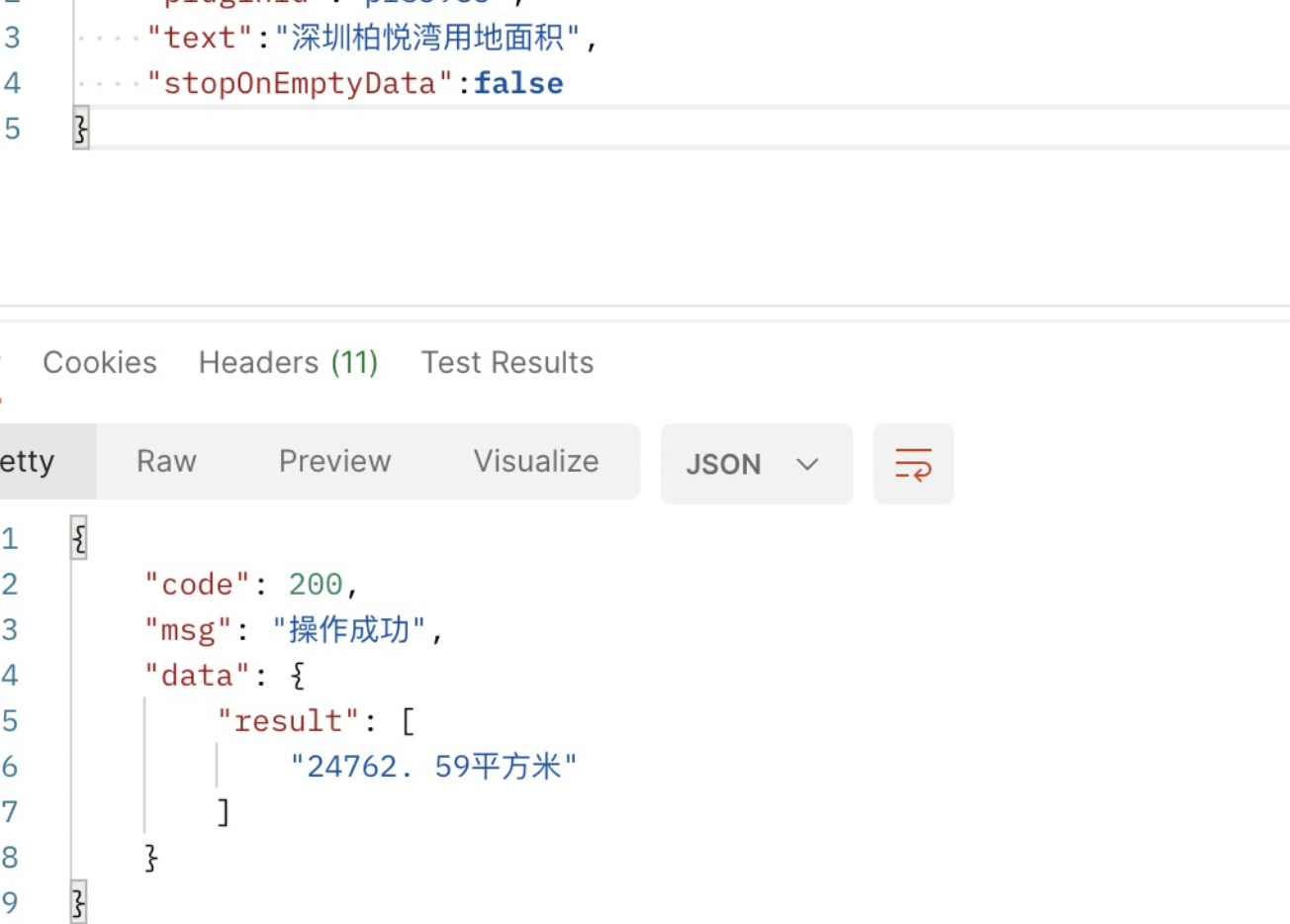
Task: View the Headers (11) tab
Action: click(287, 362)
